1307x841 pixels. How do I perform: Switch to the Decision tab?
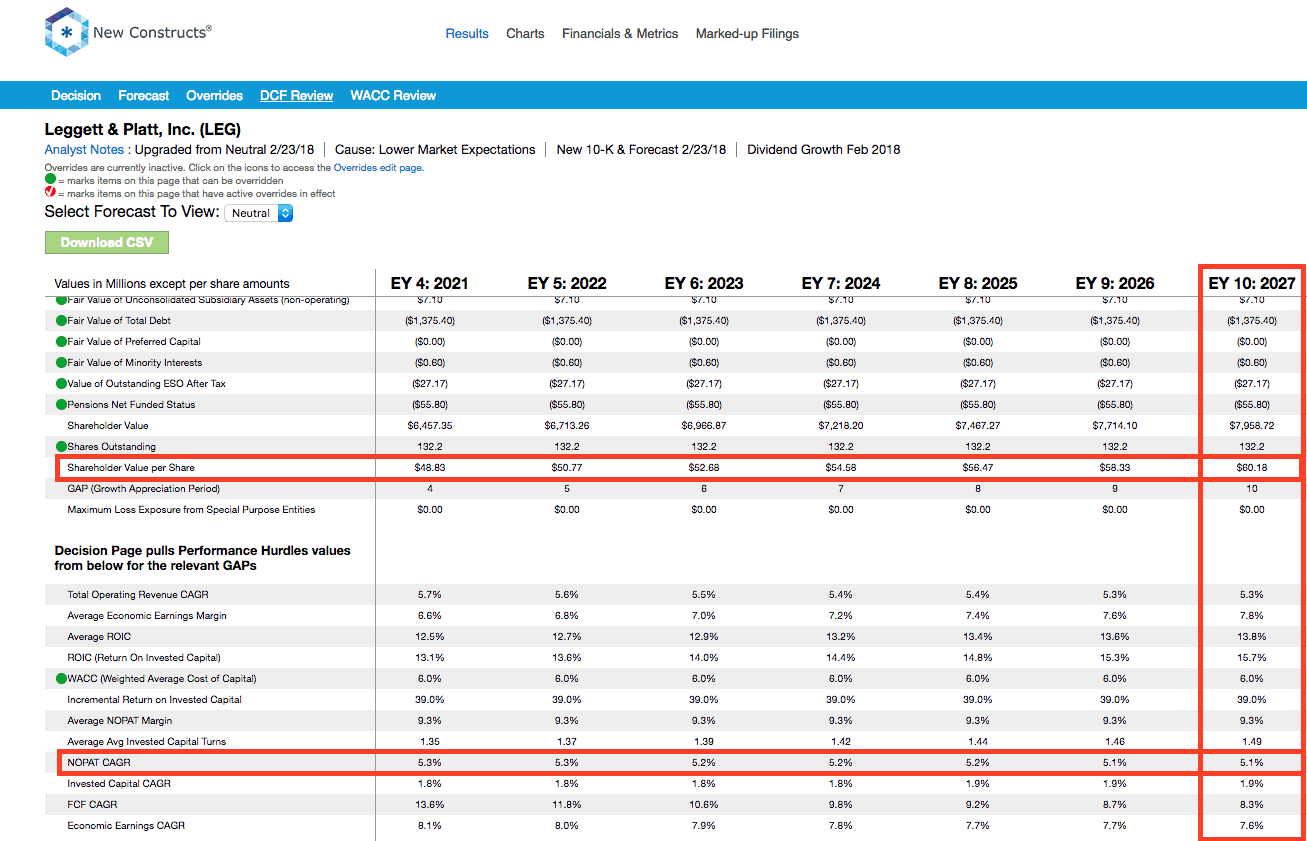tap(76, 96)
